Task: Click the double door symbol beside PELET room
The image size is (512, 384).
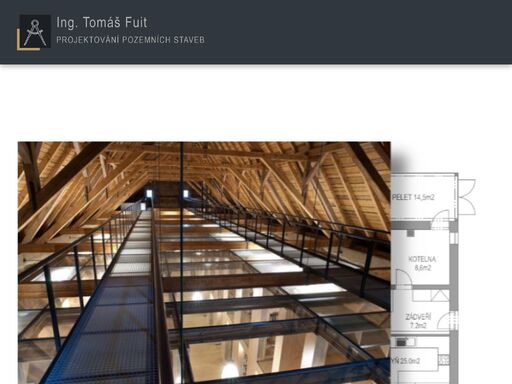Action: pos(467,197)
